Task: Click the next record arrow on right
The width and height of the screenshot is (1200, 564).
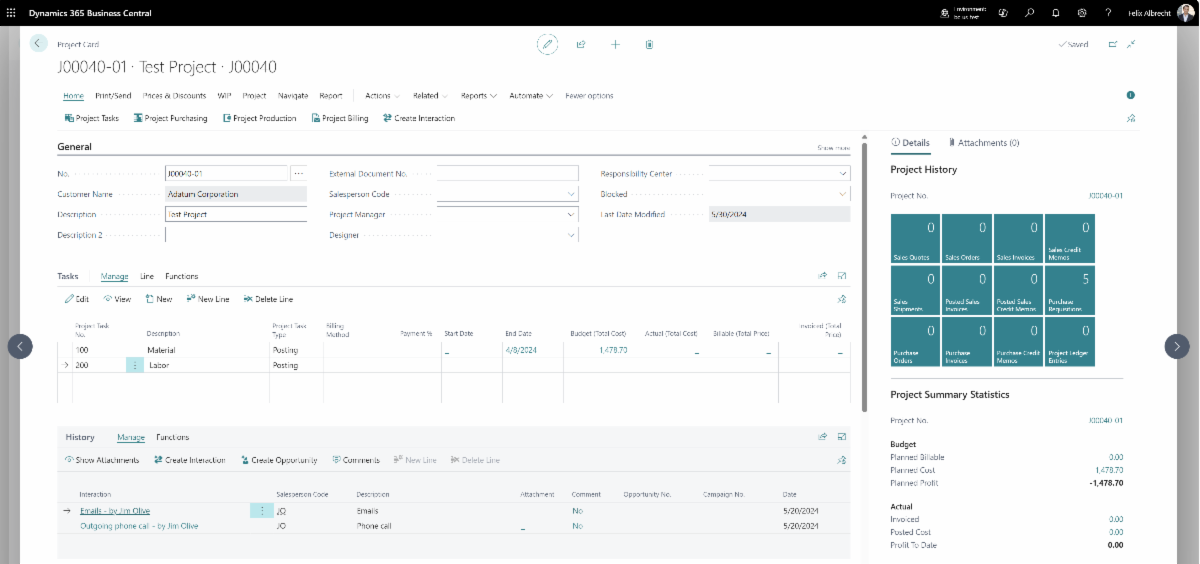Action: tap(1177, 346)
